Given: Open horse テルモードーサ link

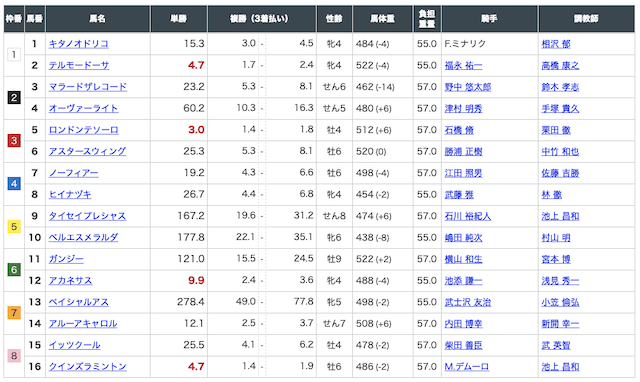Looking at the screenshot, I should 79,65.
